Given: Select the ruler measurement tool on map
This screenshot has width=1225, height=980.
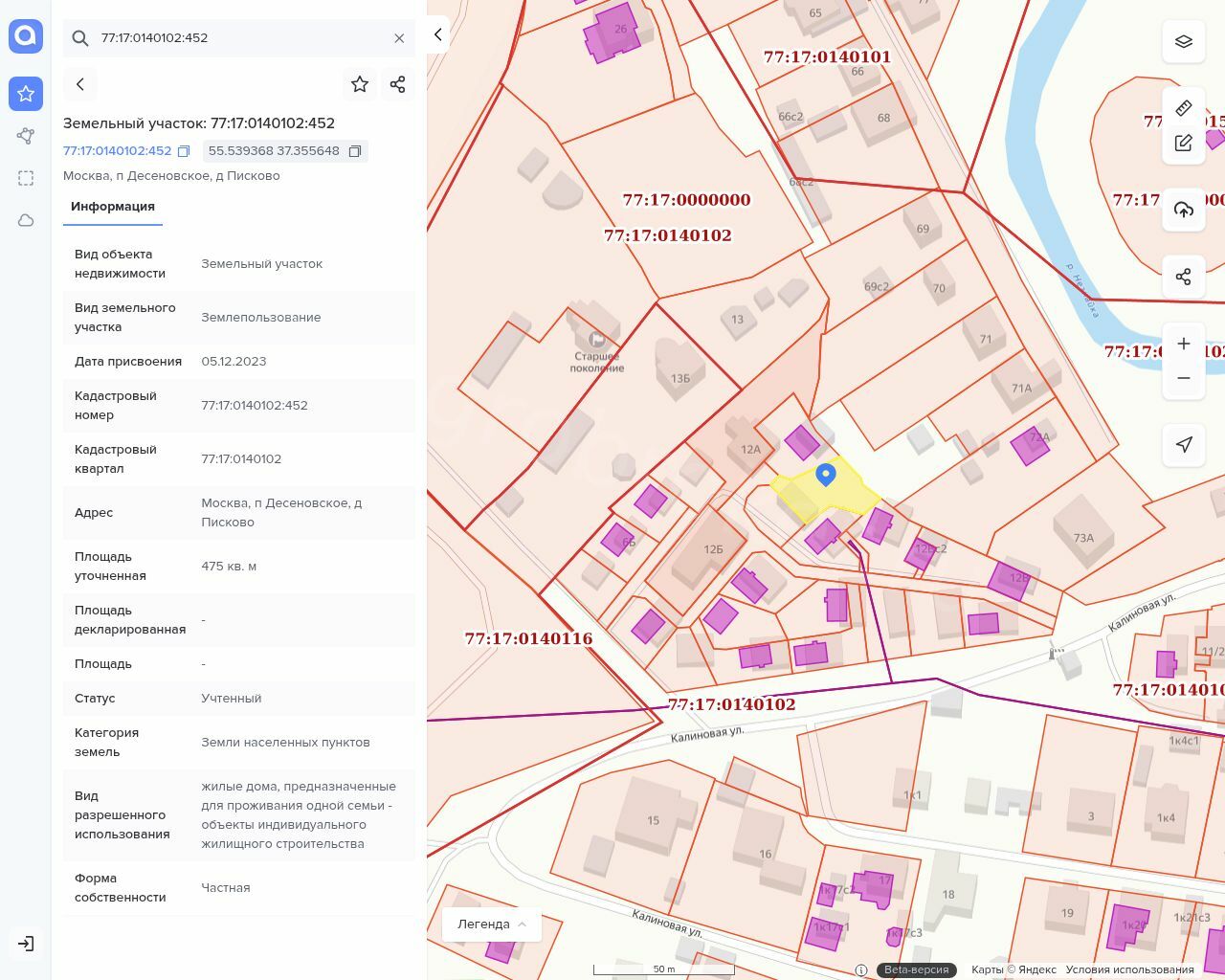Looking at the screenshot, I should coord(1184,108).
